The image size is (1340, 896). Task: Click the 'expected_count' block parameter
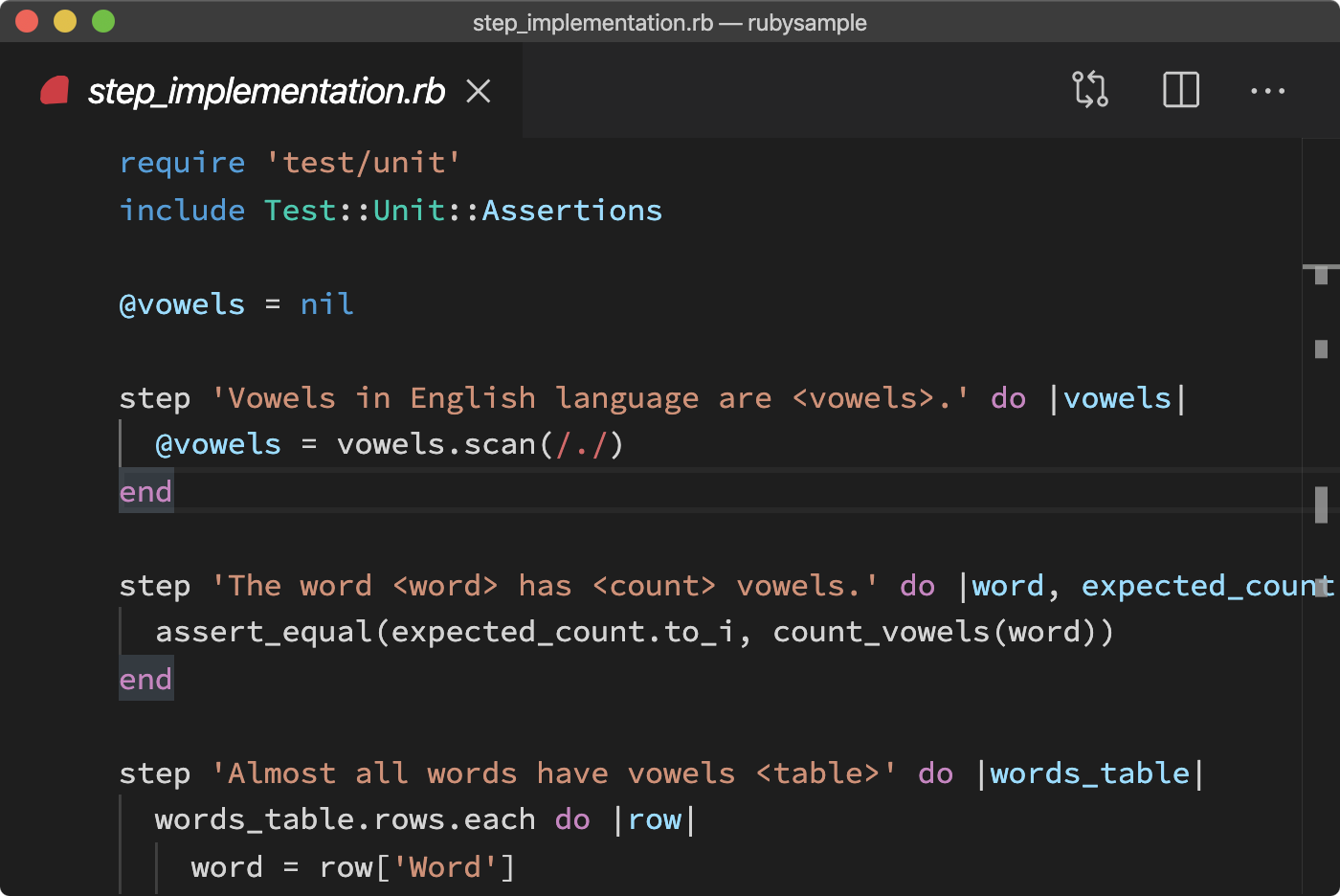click(x=1208, y=586)
